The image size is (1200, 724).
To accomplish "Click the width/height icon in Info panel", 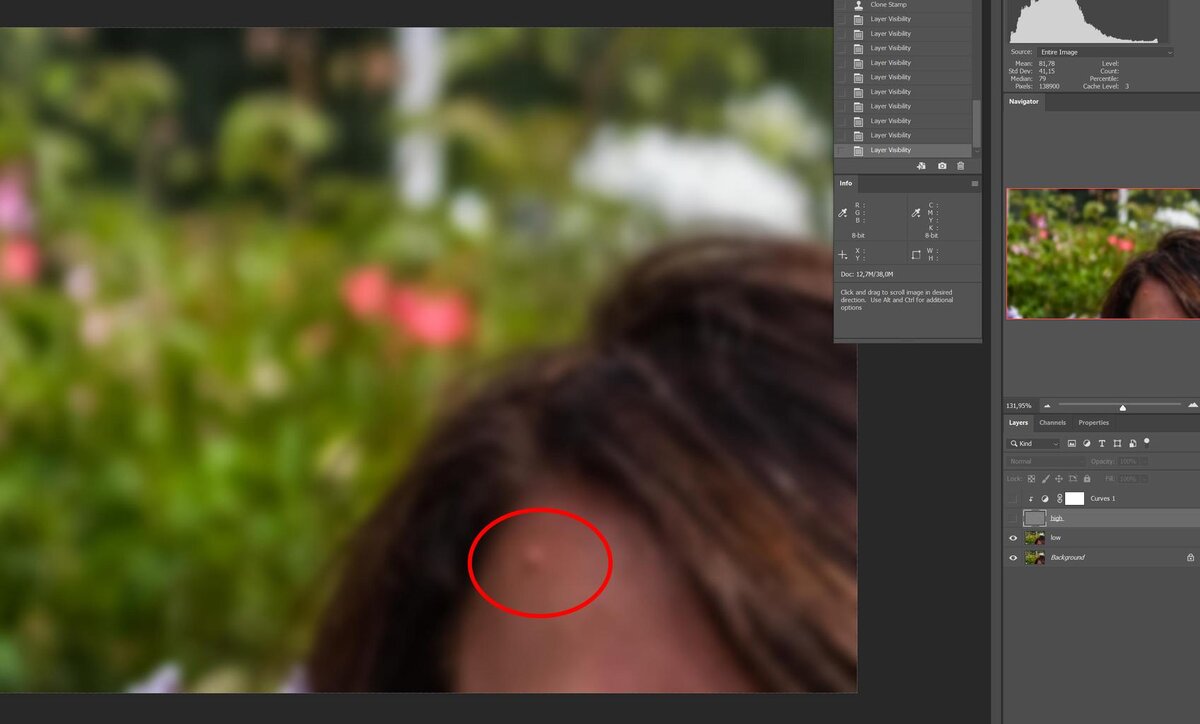I will (916, 255).
